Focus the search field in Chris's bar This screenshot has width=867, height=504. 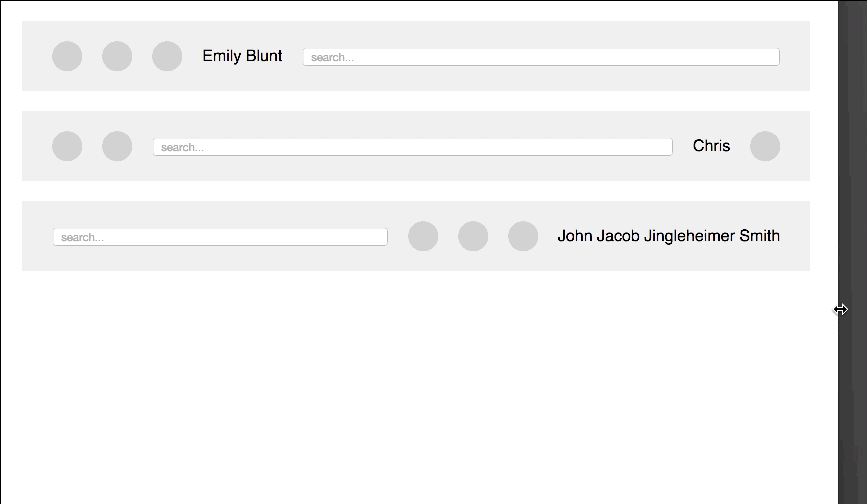pyautogui.click(x=412, y=147)
